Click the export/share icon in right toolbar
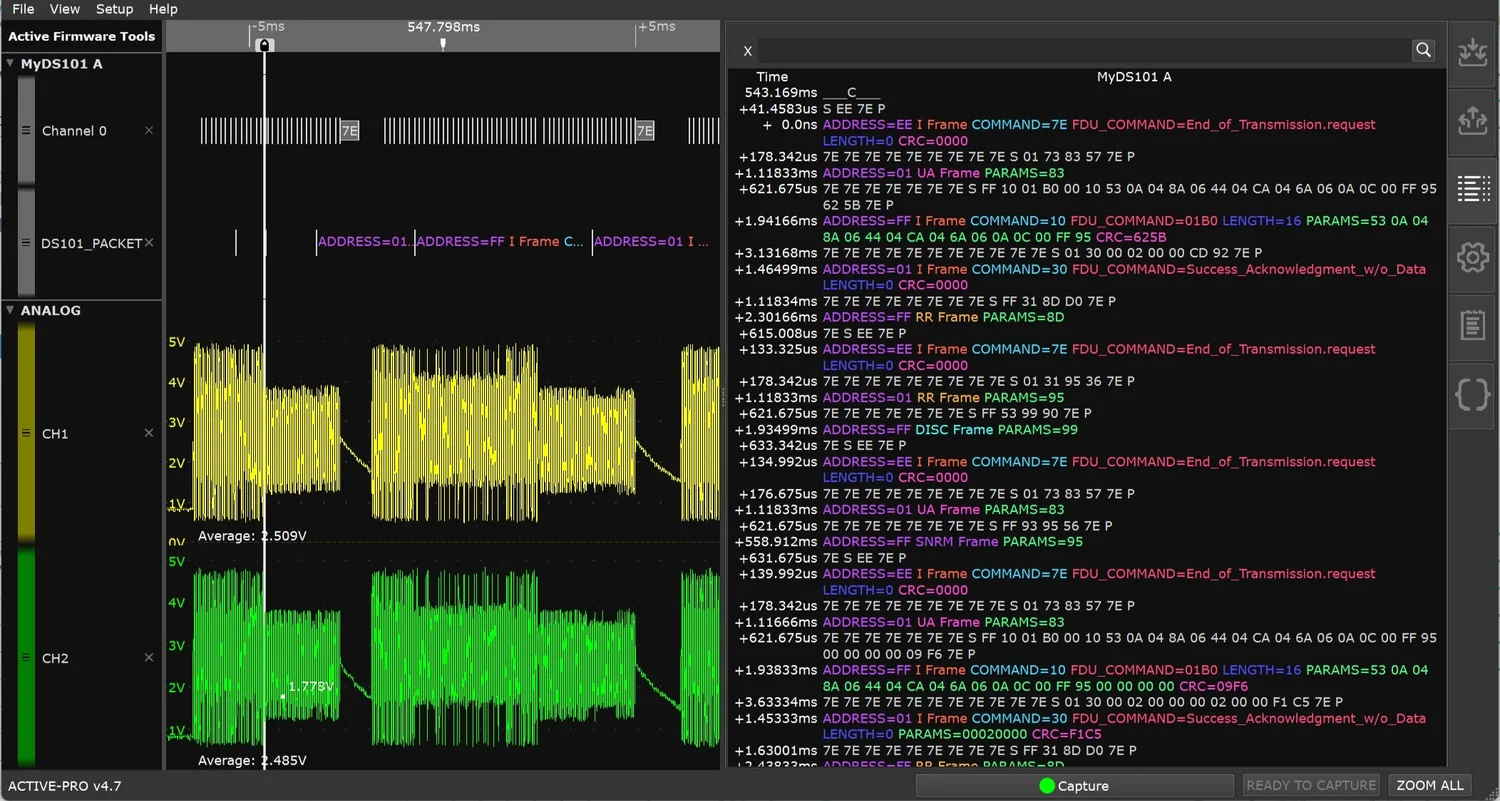 1472,120
